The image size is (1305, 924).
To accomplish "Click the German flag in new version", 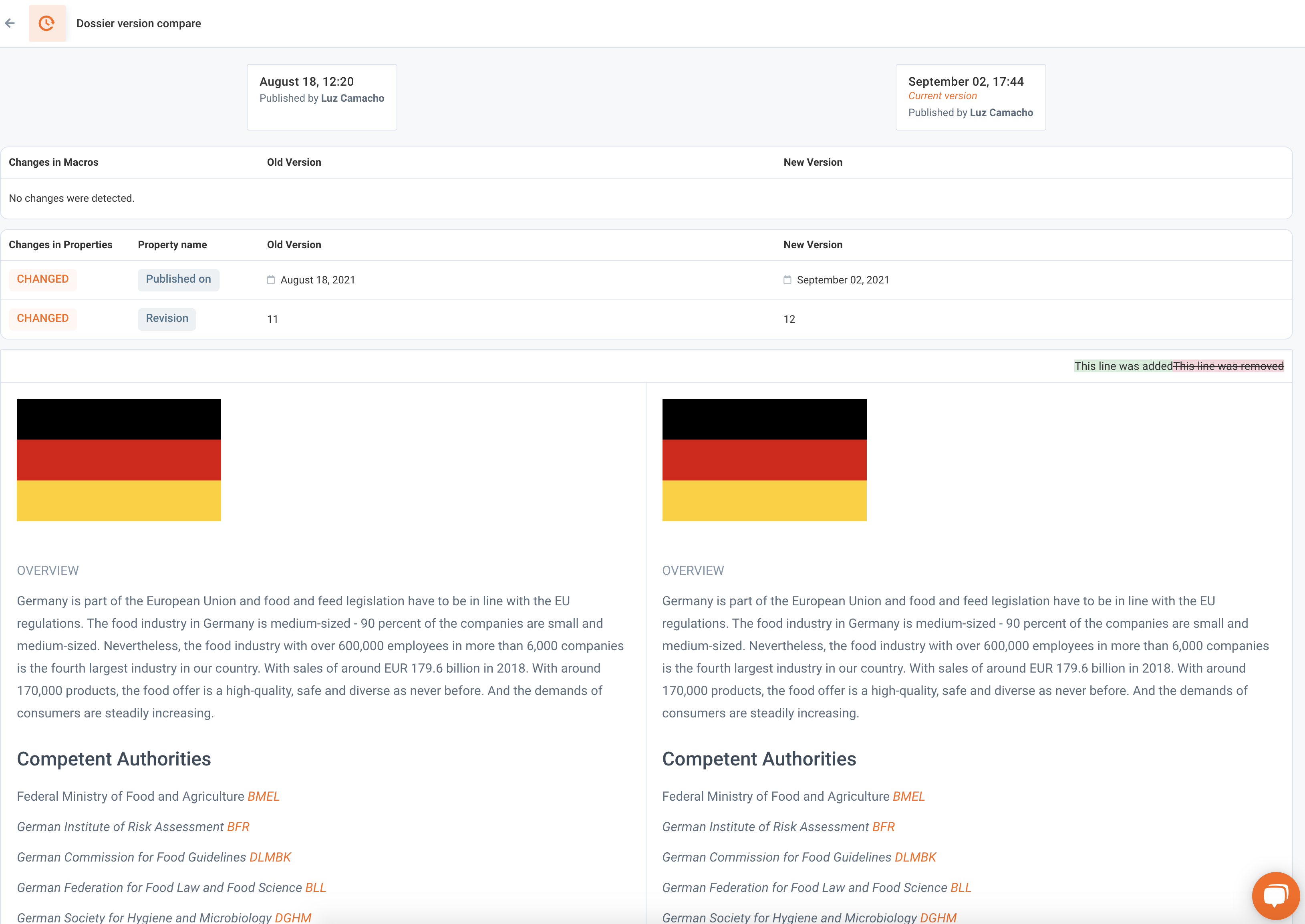I will point(764,460).
